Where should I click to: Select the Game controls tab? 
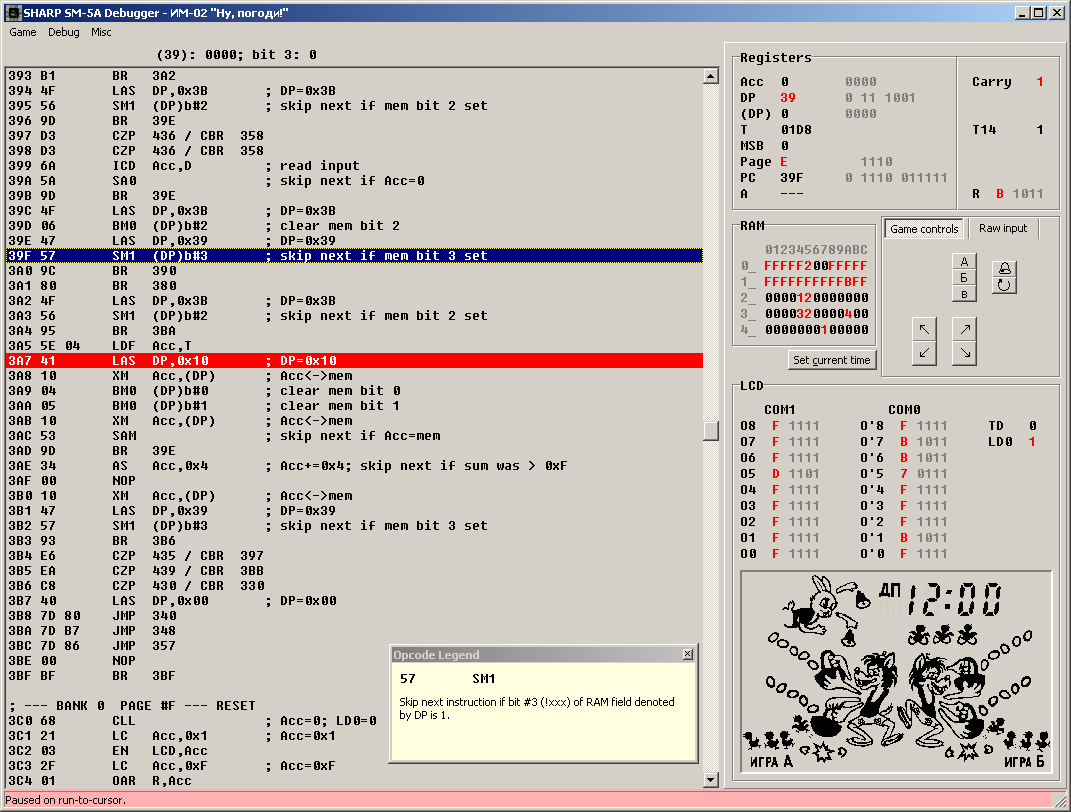924,229
